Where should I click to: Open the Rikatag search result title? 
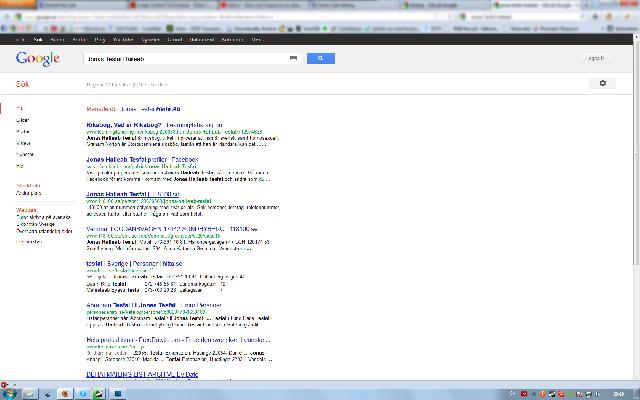[154, 125]
